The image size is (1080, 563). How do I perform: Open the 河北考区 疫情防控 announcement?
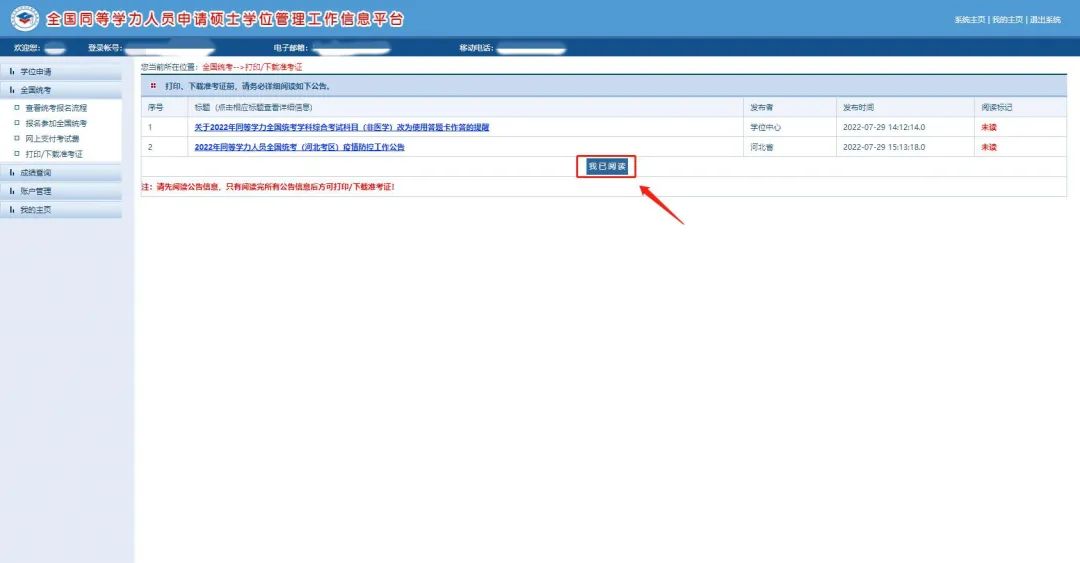point(299,147)
